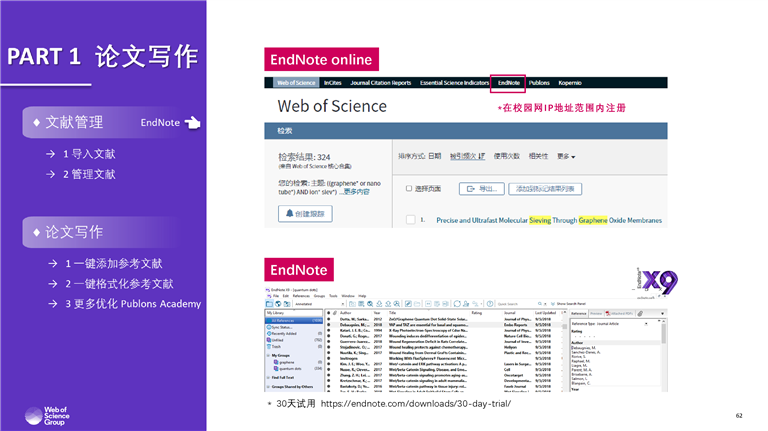Select quantum dots group in My Groups
The image size is (768, 431).
point(294,369)
